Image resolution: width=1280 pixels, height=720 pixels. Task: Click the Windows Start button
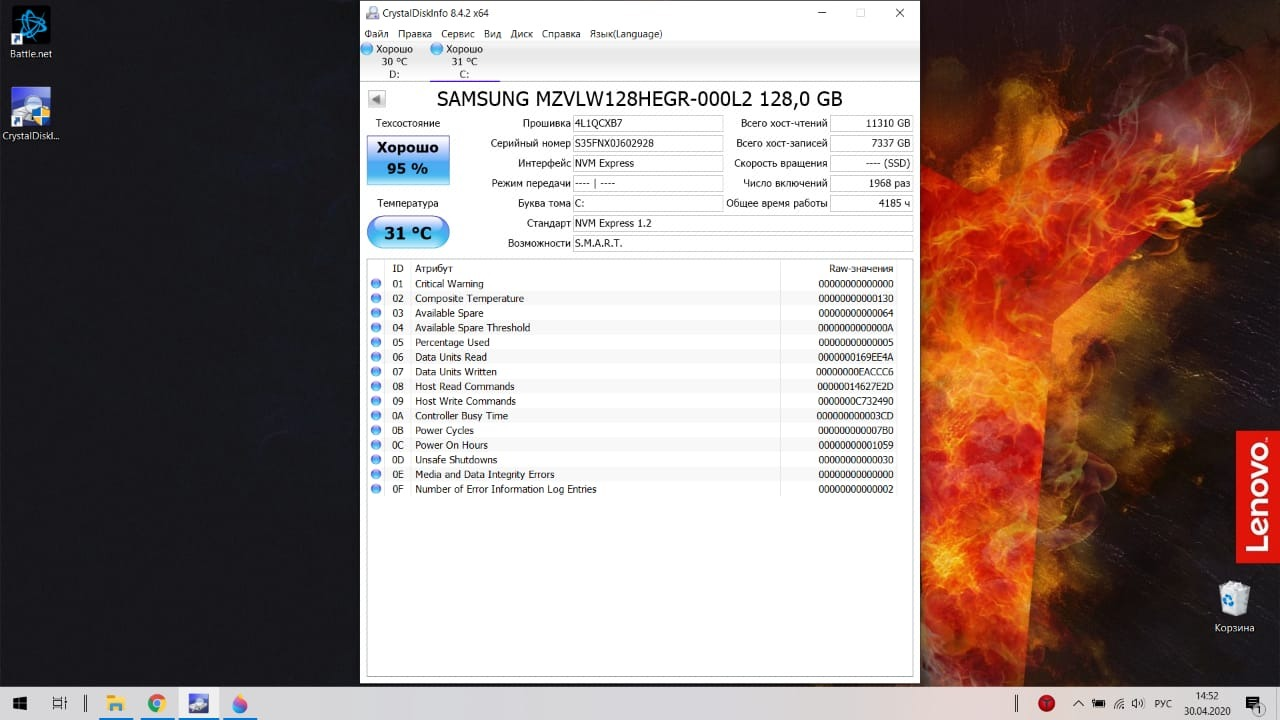coord(19,703)
